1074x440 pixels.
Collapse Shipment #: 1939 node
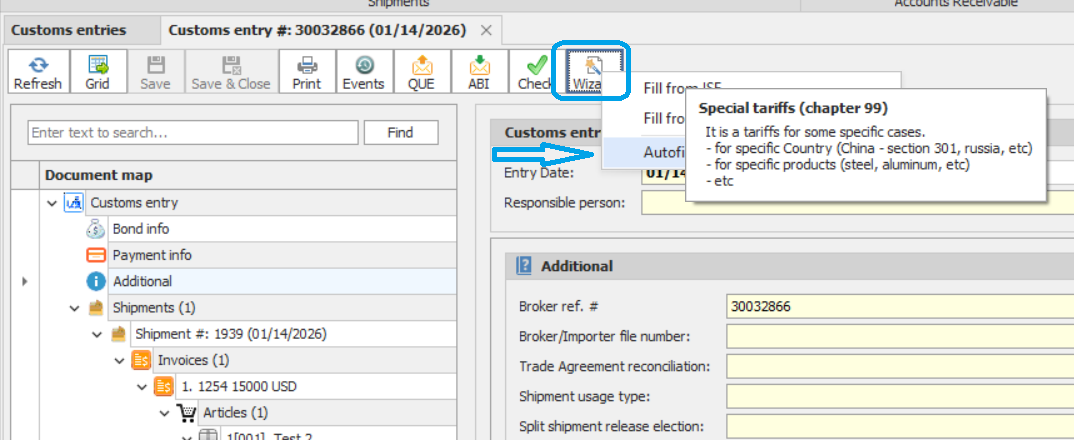coord(97,334)
